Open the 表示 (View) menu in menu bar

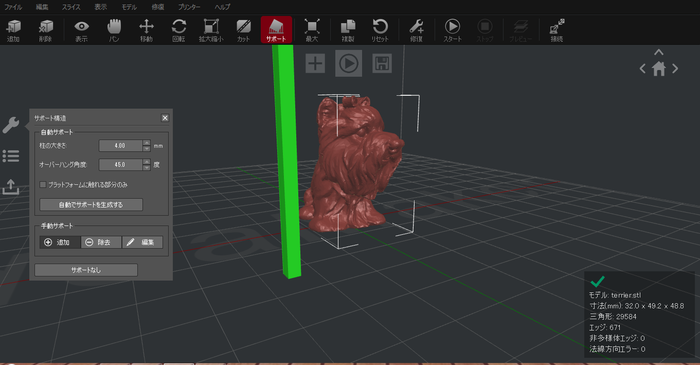101,7
